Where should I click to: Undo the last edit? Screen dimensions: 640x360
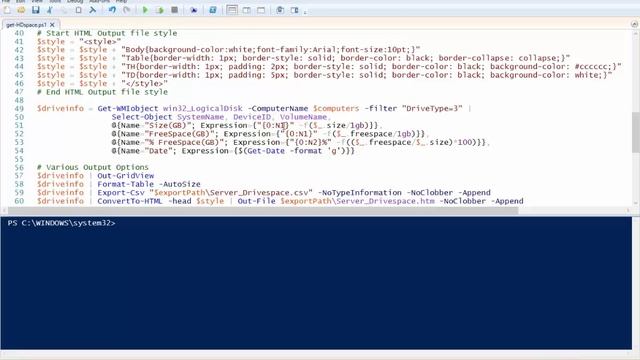[x=112, y=10]
